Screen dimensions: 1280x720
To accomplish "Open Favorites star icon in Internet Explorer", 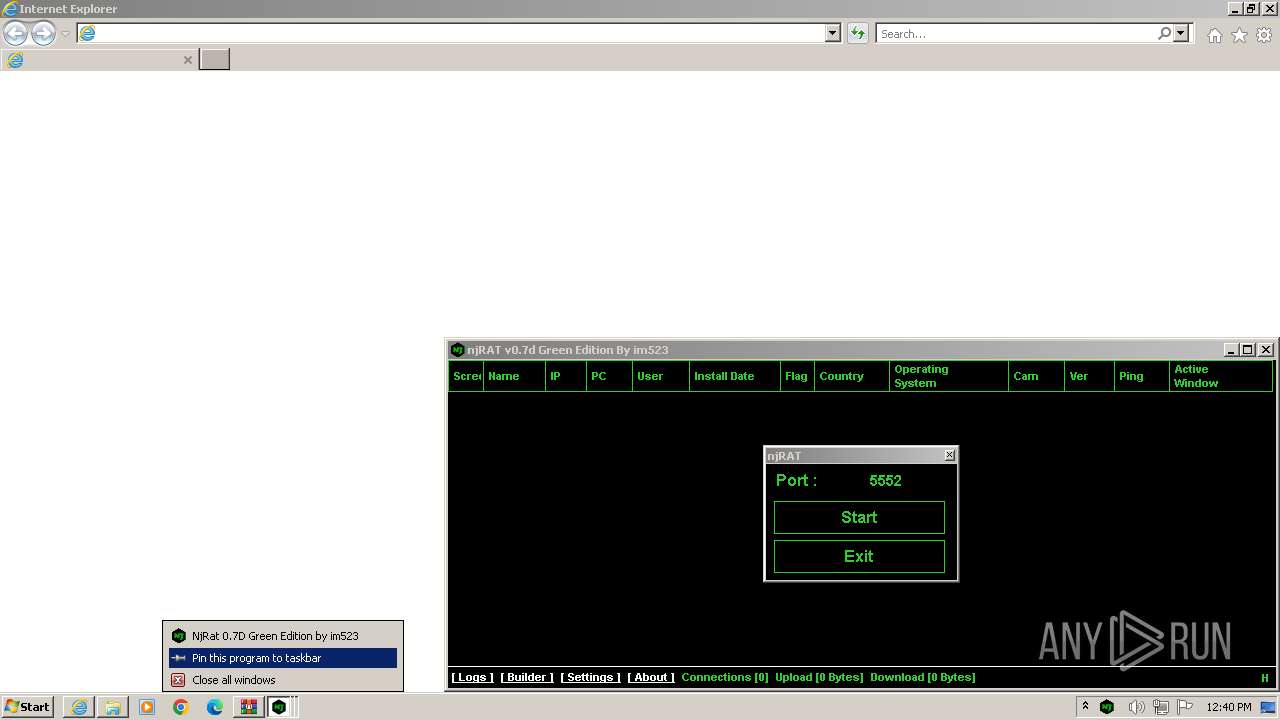I will (1239, 35).
